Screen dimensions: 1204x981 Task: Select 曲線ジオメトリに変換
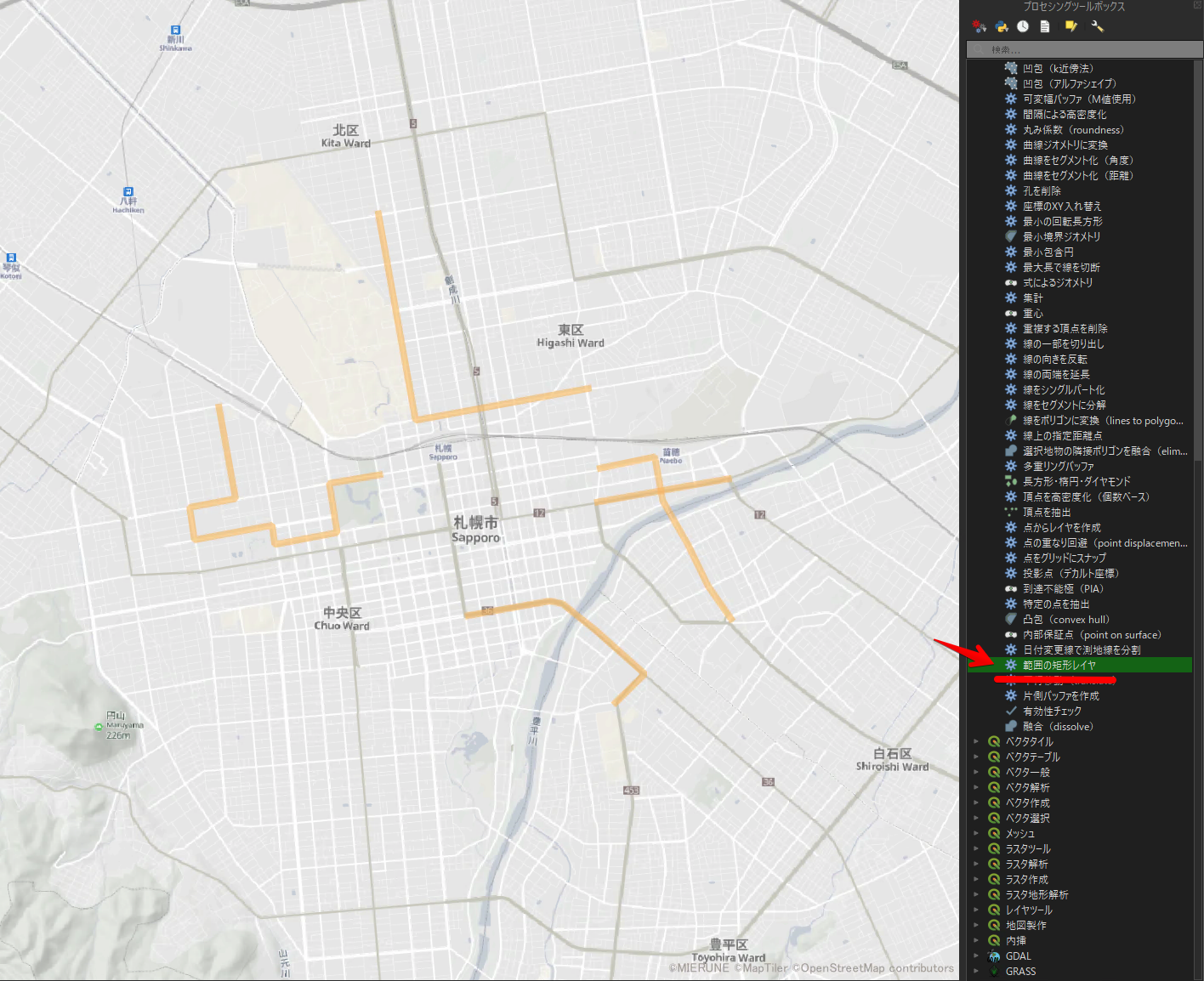[x=1065, y=145]
